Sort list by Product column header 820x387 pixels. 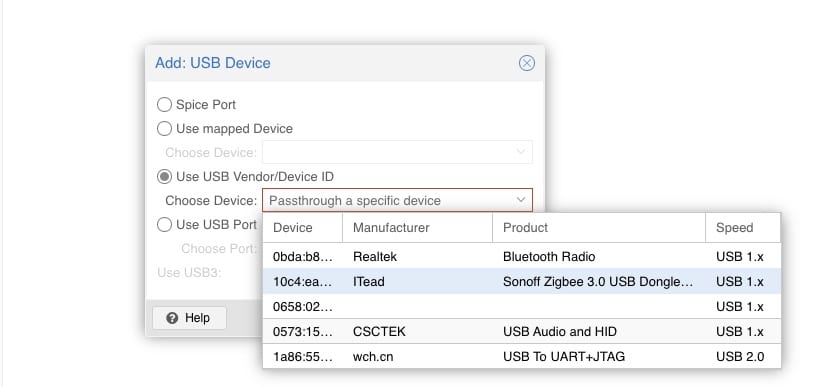(599, 227)
